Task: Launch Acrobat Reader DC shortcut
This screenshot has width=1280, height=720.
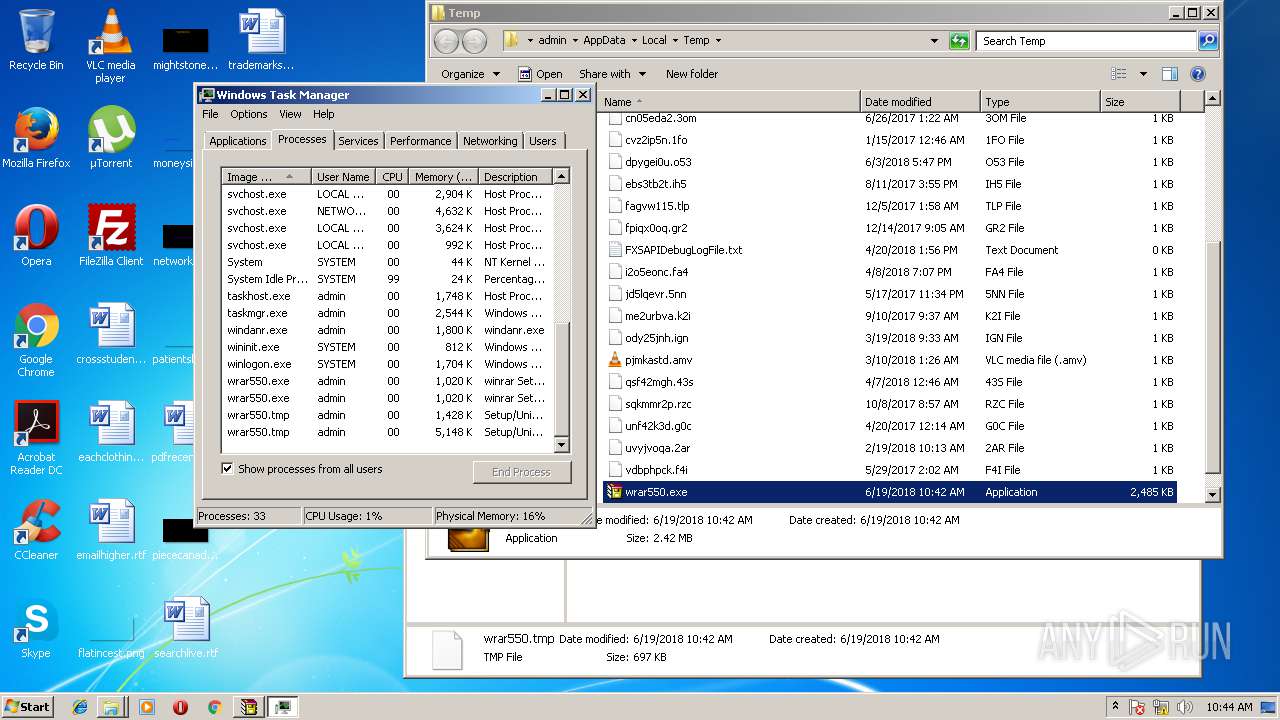Action: (x=36, y=438)
